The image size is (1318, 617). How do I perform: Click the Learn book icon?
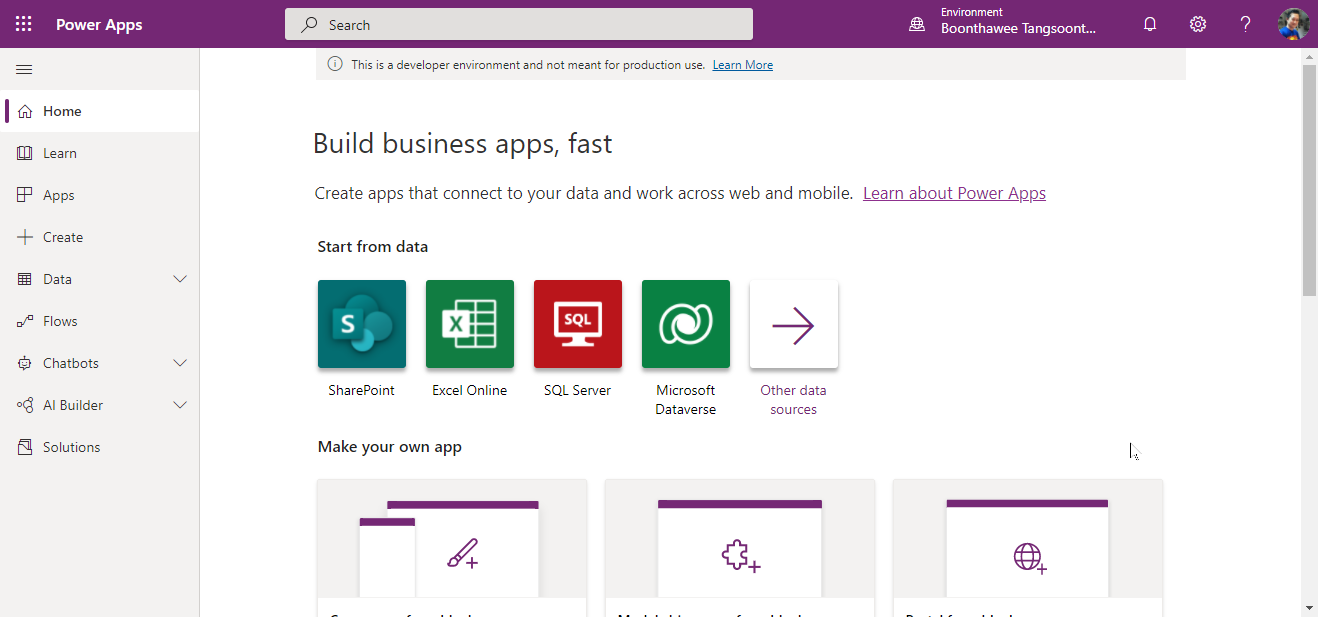(x=25, y=153)
